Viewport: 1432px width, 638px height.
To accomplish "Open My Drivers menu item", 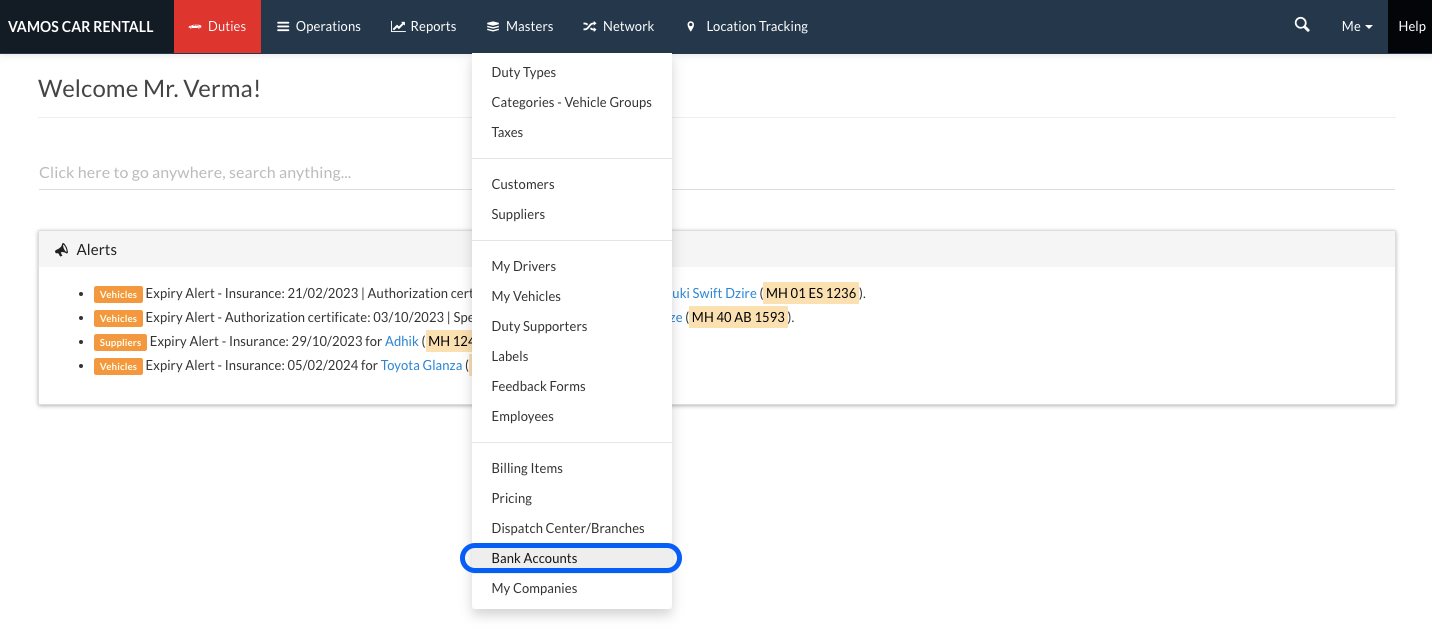I will [523, 266].
